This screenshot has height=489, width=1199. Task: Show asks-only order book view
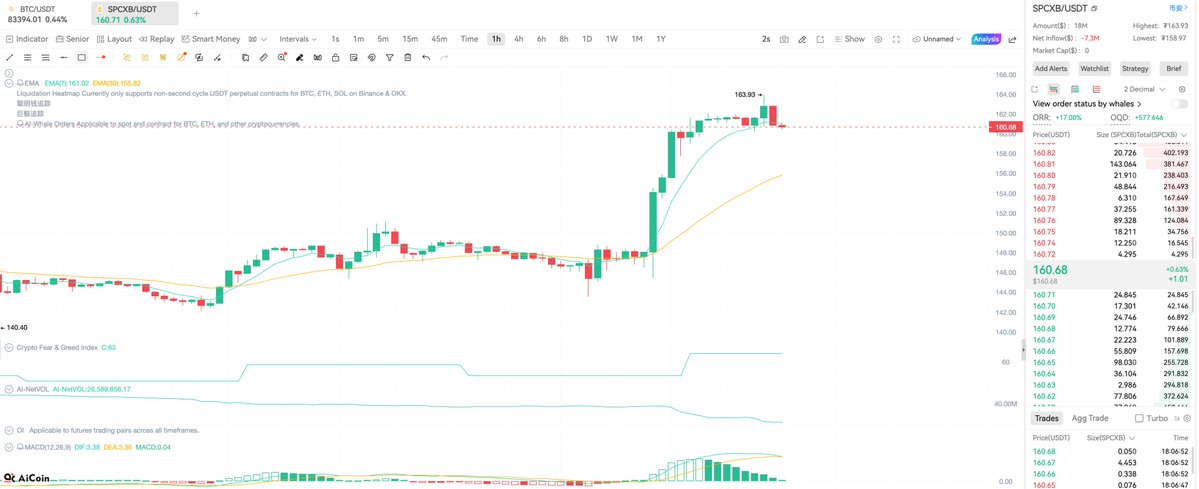(1096, 90)
